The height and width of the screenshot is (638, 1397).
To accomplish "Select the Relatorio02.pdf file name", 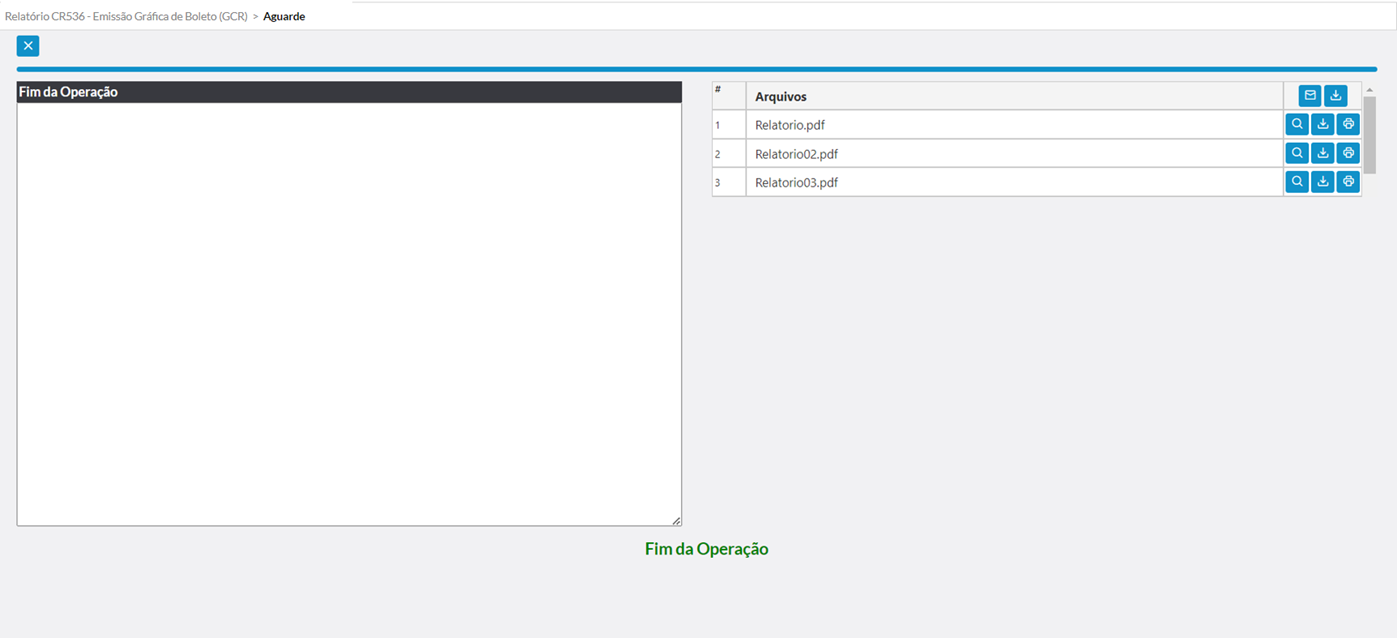I will tap(796, 154).
